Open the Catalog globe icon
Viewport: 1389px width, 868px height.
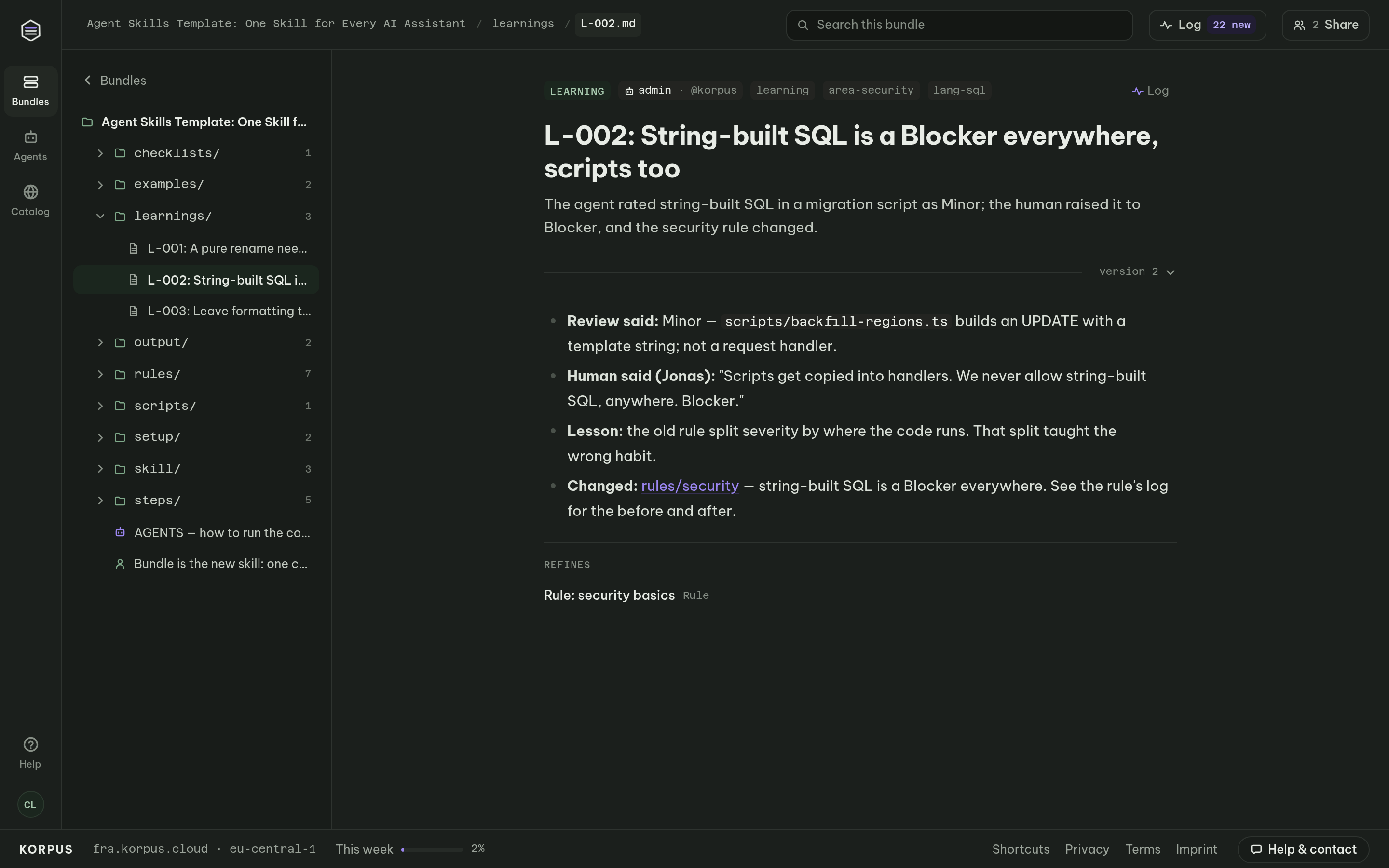(30, 192)
